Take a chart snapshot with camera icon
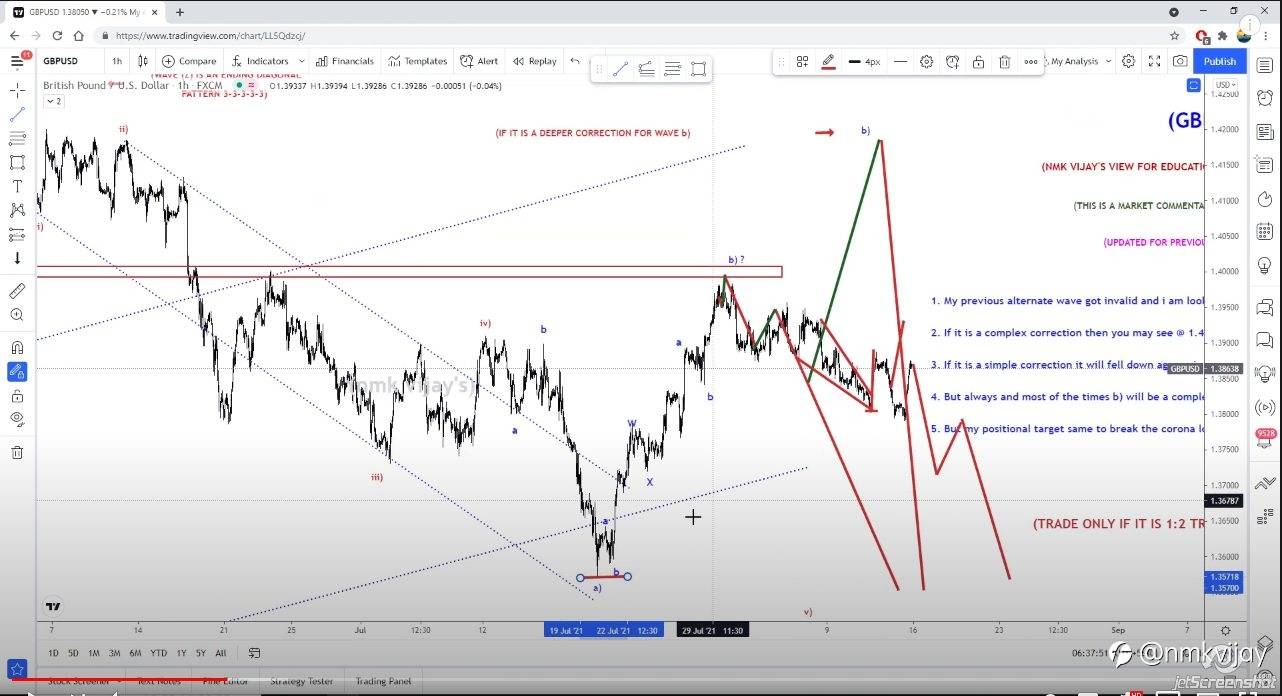The height and width of the screenshot is (696, 1282). pyautogui.click(x=1180, y=61)
